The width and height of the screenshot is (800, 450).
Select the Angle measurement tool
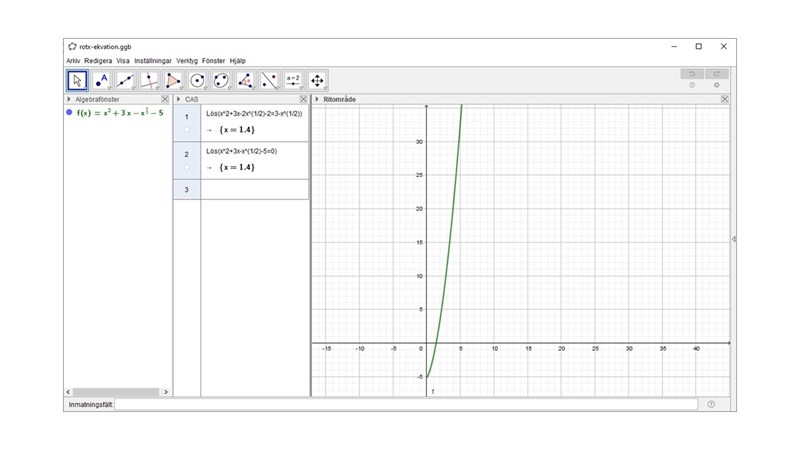pyautogui.click(x=245, y=81)
